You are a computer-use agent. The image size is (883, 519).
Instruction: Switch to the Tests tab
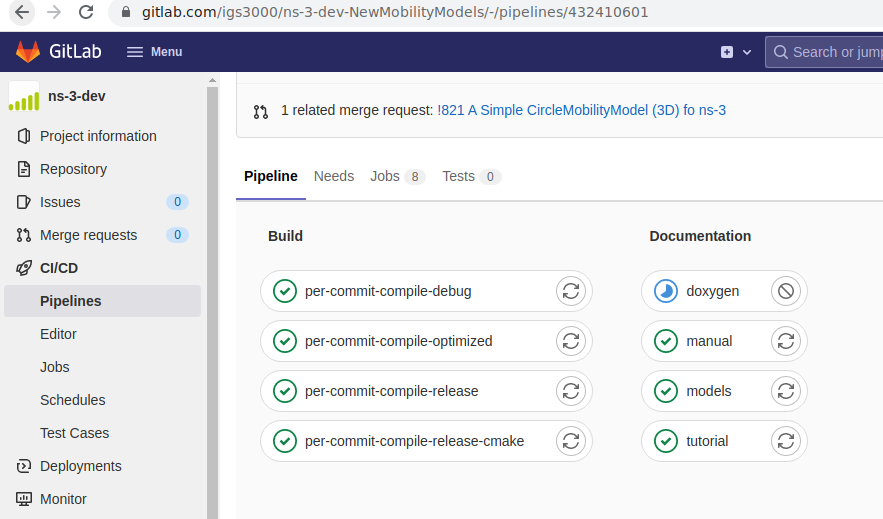(x=471, y=176)
